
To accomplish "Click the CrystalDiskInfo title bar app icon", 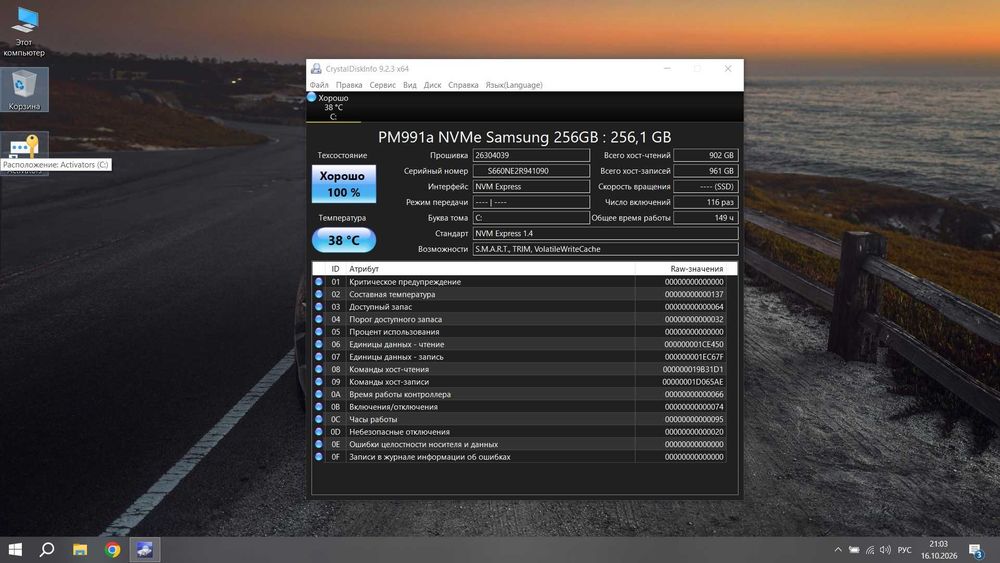I will [316, 69].
